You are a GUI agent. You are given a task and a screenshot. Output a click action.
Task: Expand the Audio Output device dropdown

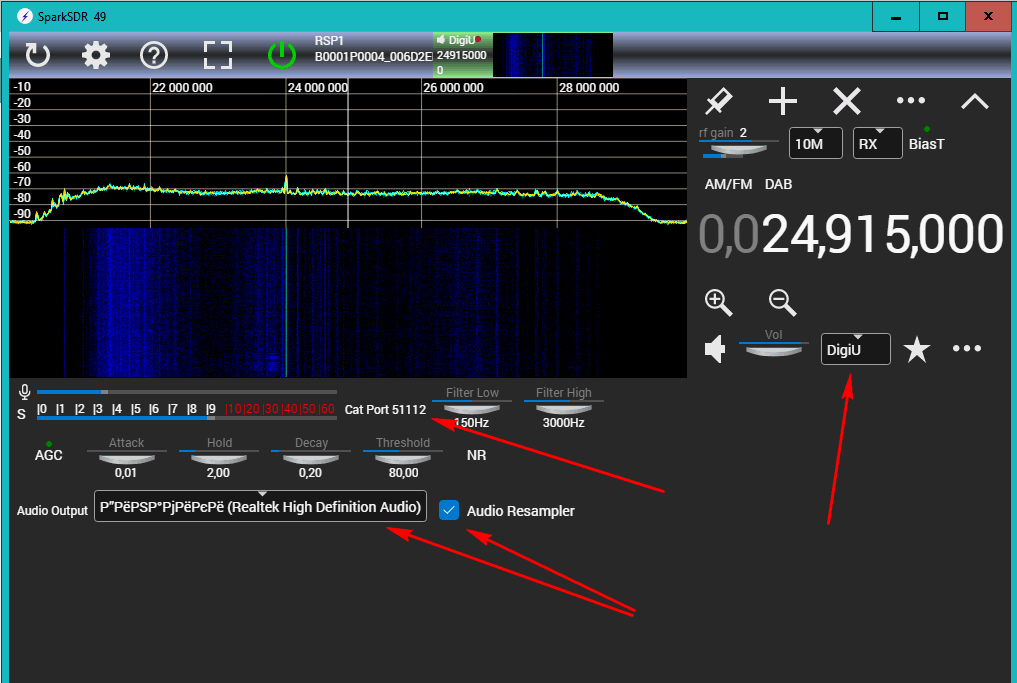[261, 506]
